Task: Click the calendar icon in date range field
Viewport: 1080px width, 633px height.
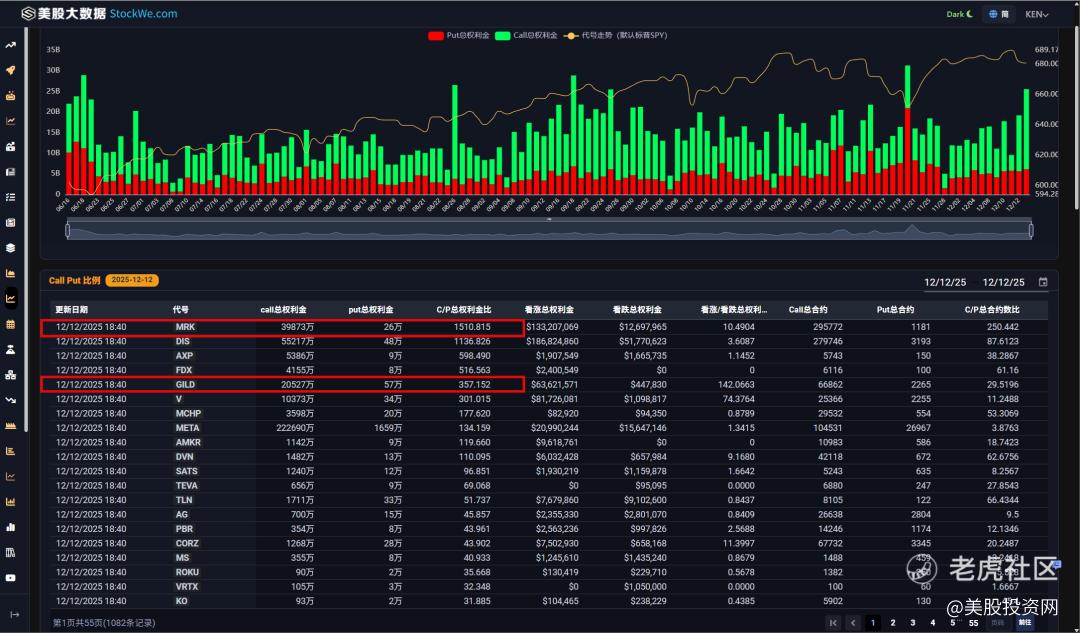Action: pyautogui.click(x=1043, y=282)
